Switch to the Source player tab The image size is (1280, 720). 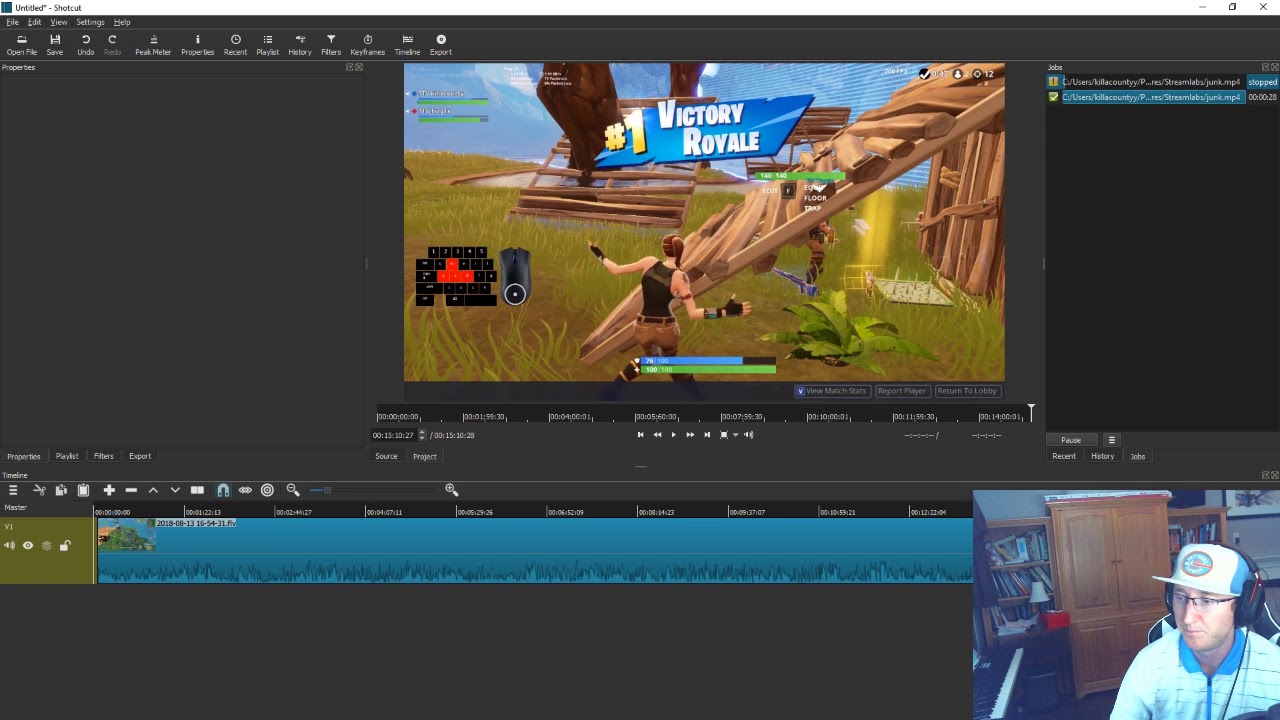(386, 456)
